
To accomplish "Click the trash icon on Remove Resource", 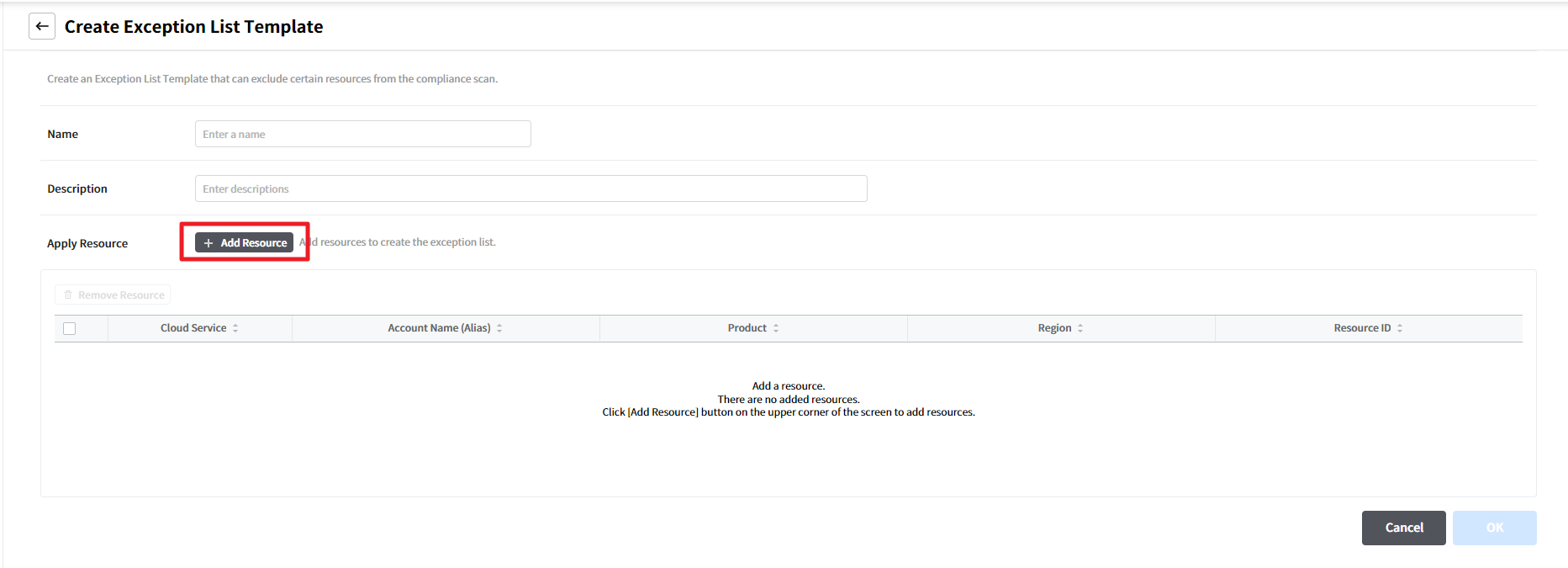I will (68, 295).
